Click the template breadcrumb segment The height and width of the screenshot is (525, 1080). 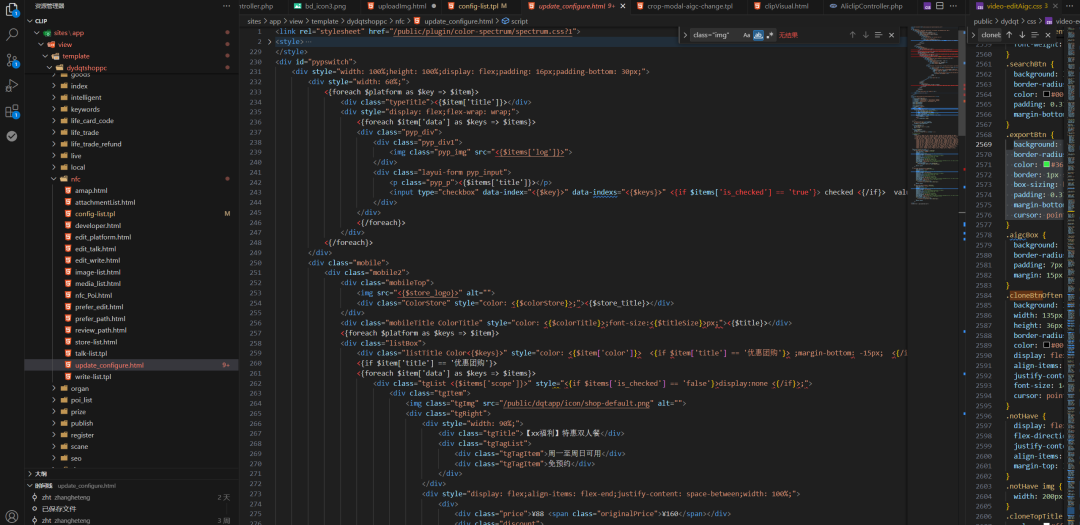(x=324, y=21)
